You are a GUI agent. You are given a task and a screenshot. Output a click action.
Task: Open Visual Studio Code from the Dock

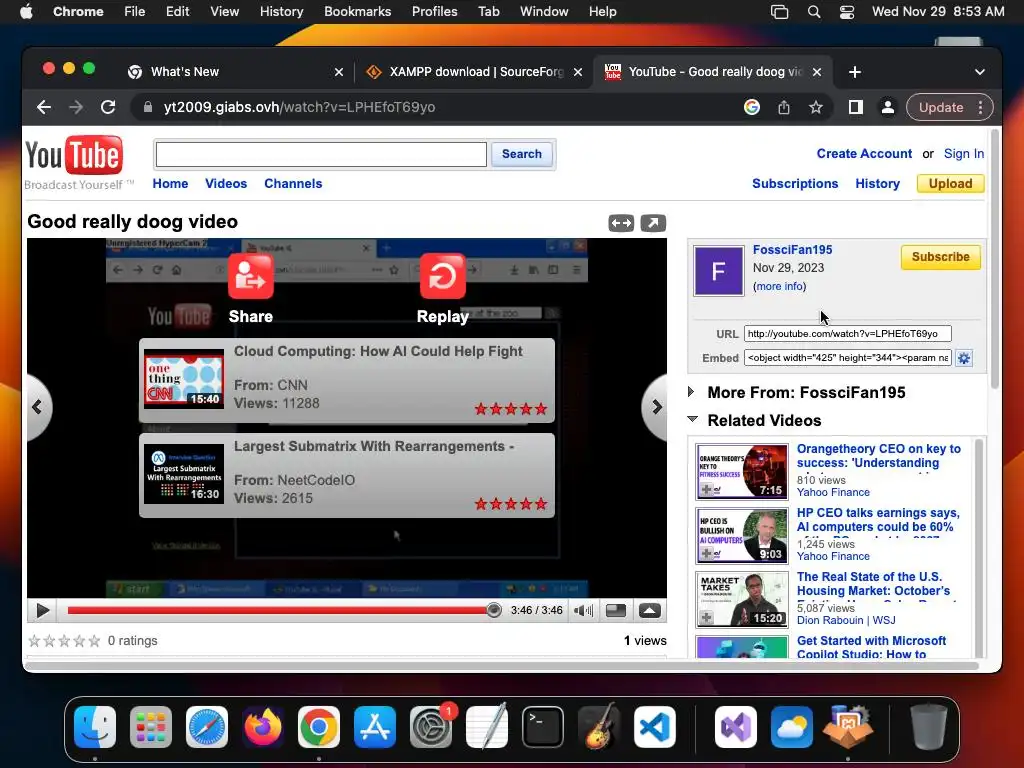click(655, 727)
